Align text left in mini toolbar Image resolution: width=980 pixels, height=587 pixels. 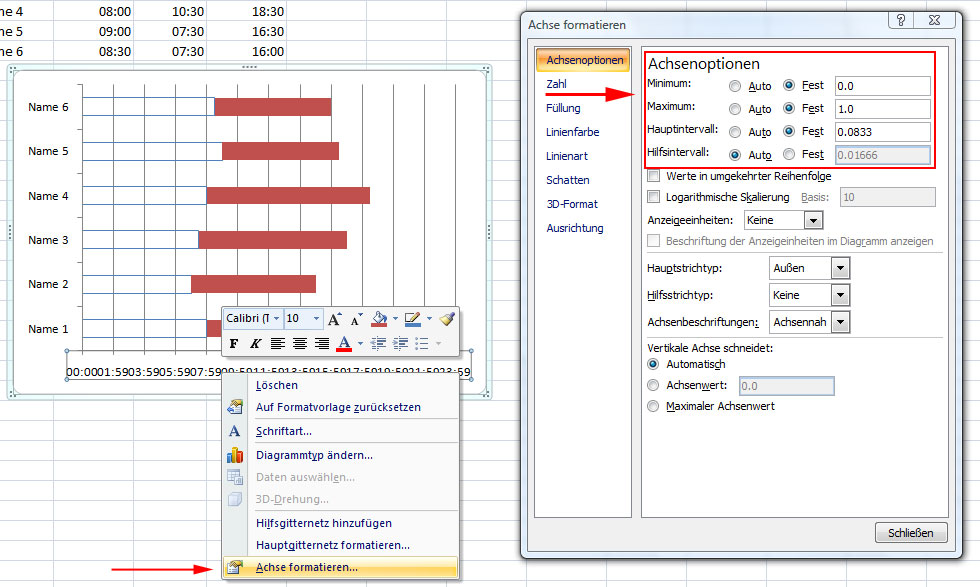278,343
